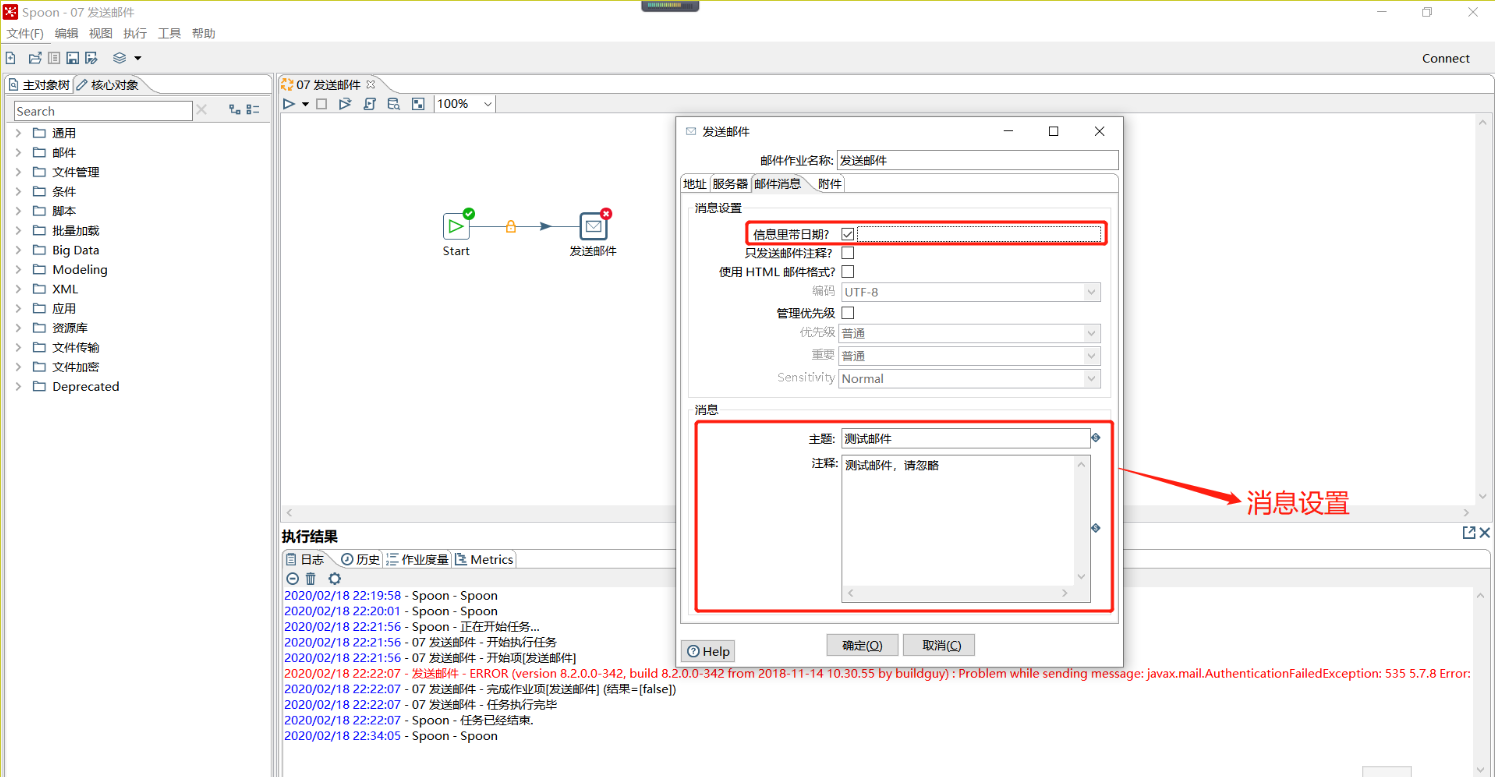Expand the Big Data tree folder

[x=18, y=250]
